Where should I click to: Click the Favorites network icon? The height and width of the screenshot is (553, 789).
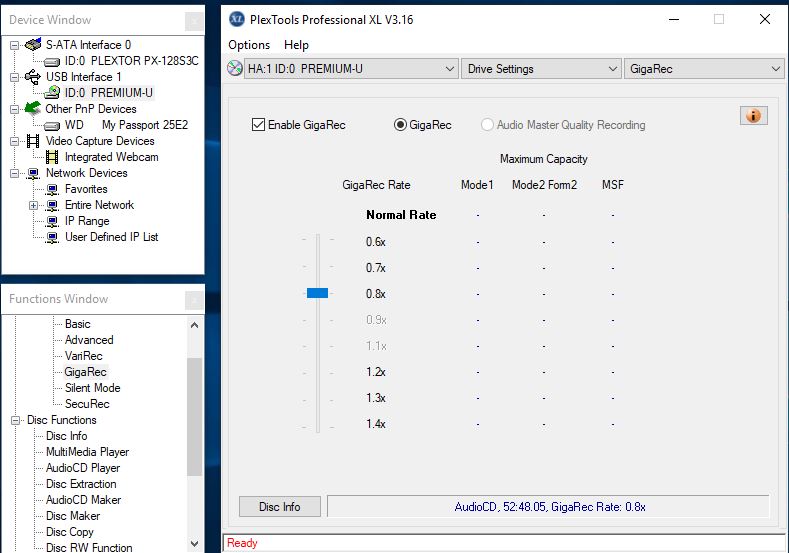52,189
